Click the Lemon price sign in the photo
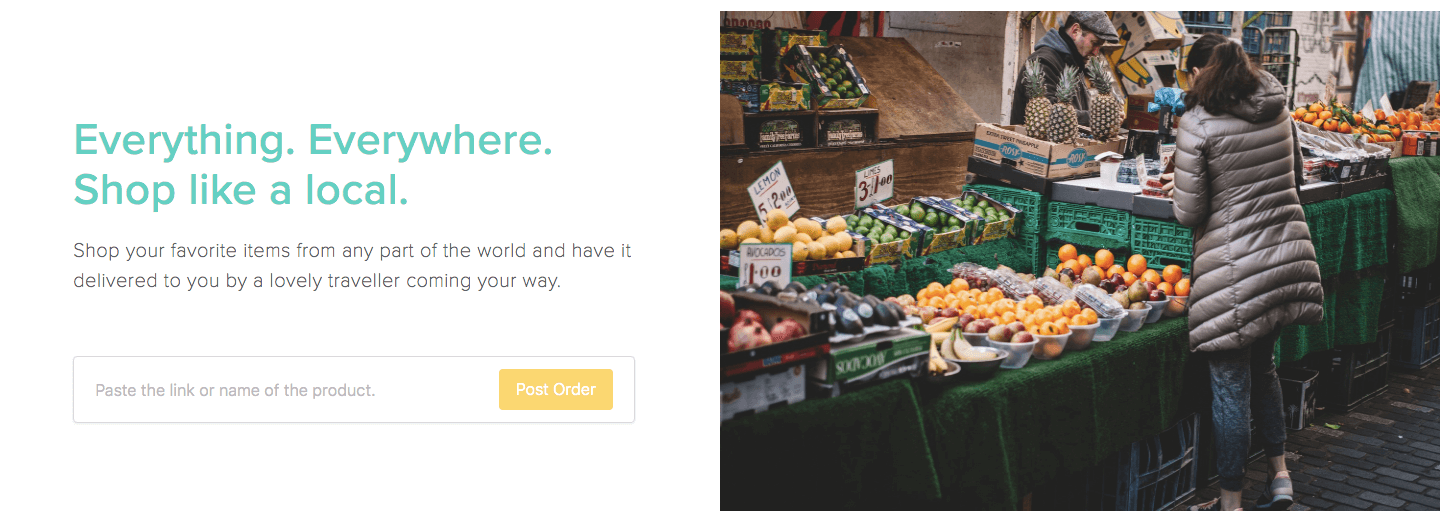The image size is (1440, 532). pyautogui.click(x=773, y=191)
